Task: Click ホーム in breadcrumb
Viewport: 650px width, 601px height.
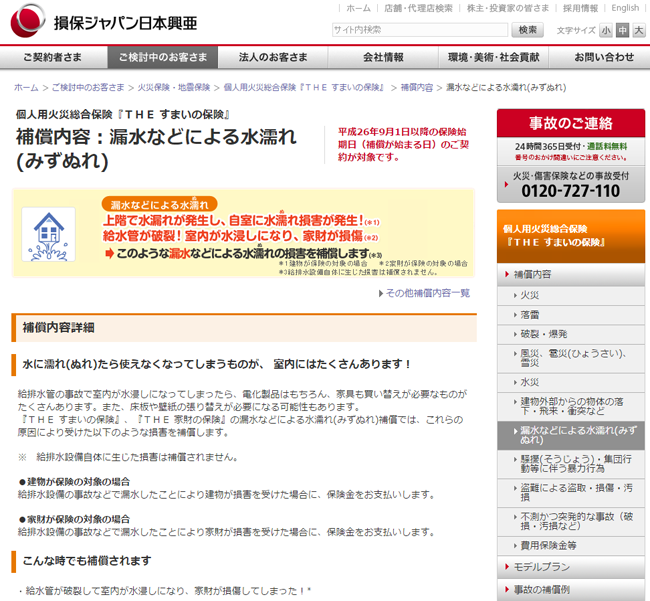Action: 26,87
